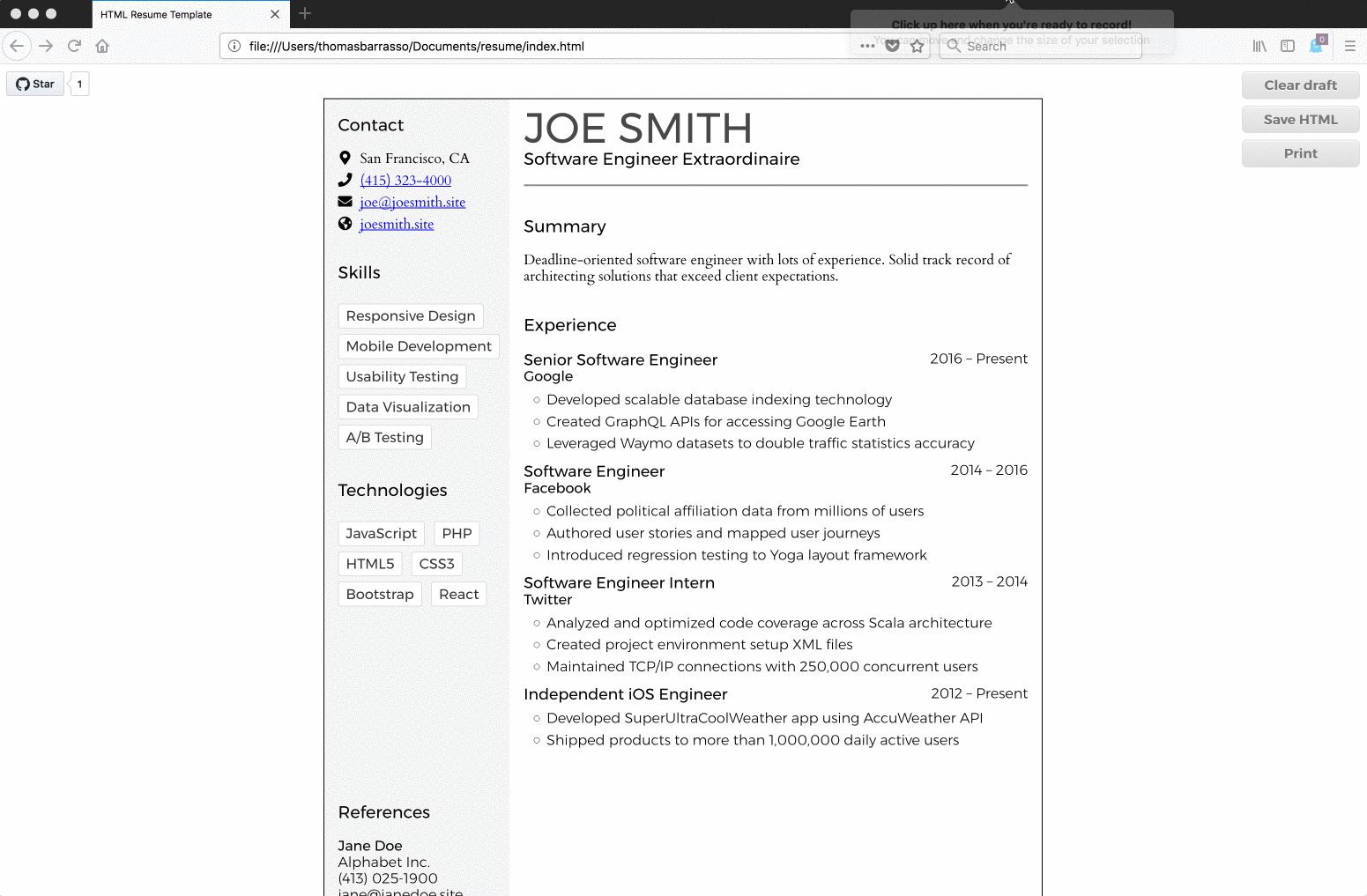The width and height of the screenshot is (1367, 896).
Task: Click the Save HTML button
Action: [1300, 119]
